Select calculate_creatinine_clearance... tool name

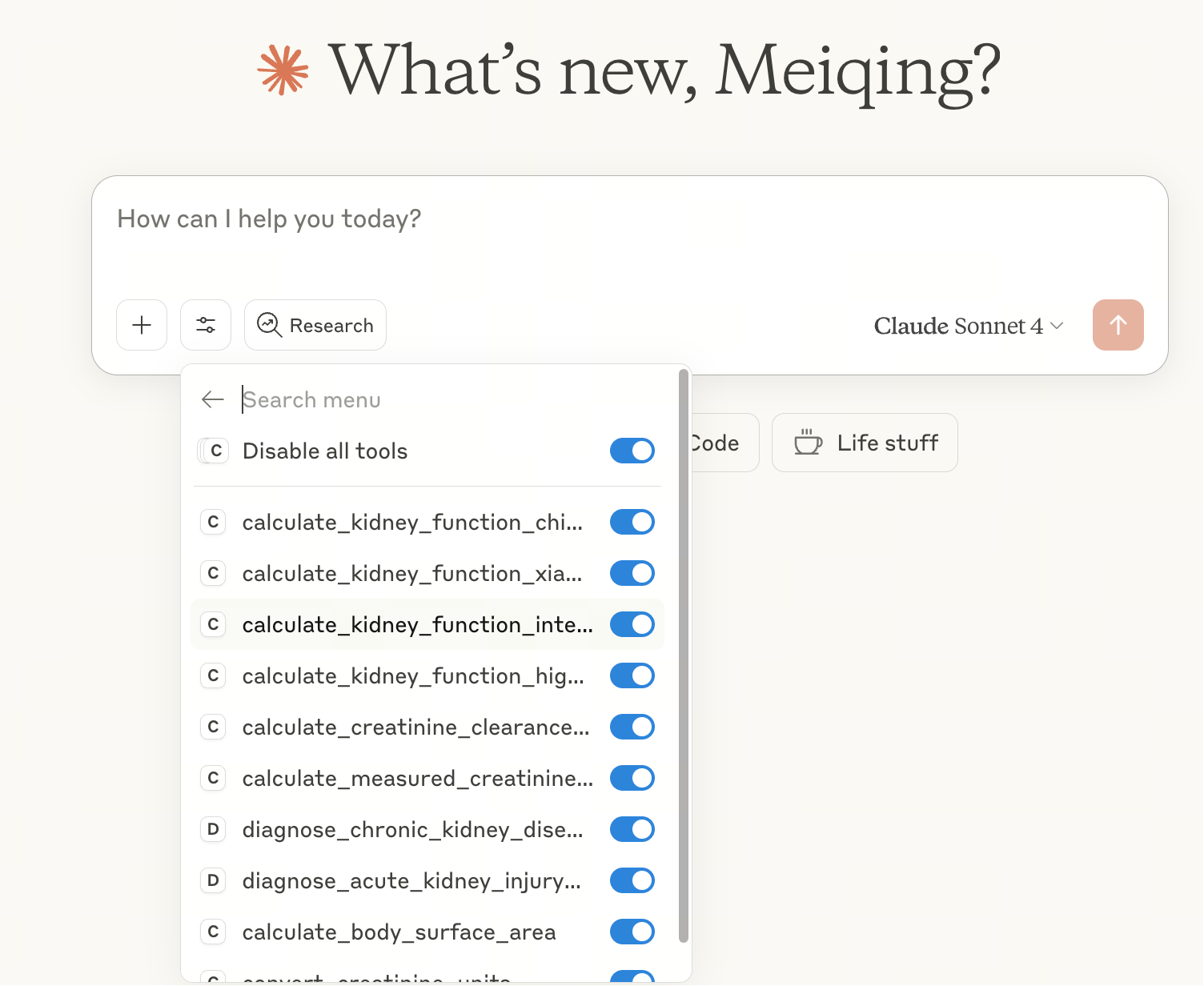(416, 727)
